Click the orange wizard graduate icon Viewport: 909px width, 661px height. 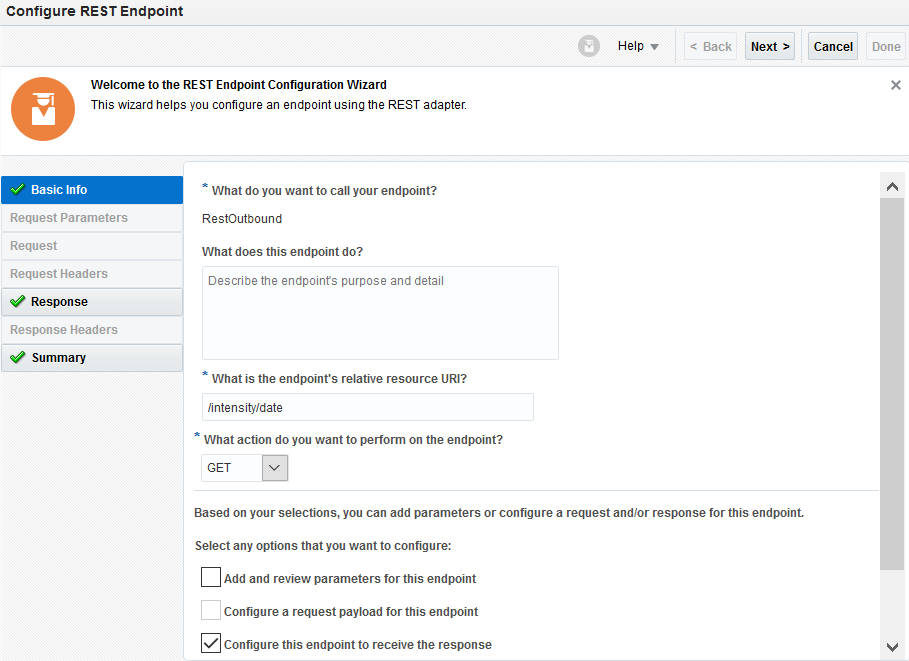point(43,108)
